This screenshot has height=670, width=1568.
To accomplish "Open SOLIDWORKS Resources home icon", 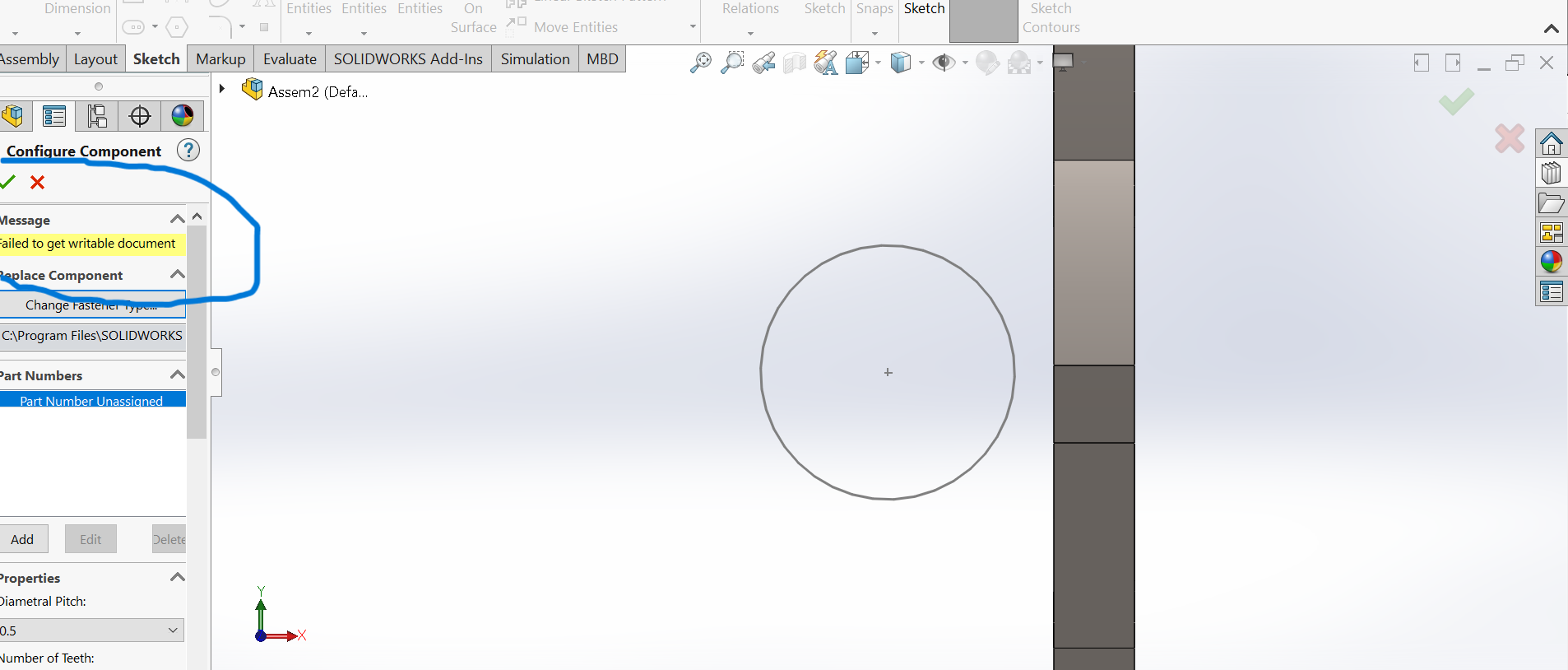I will pyautogui.click(x=1552, y=144).
